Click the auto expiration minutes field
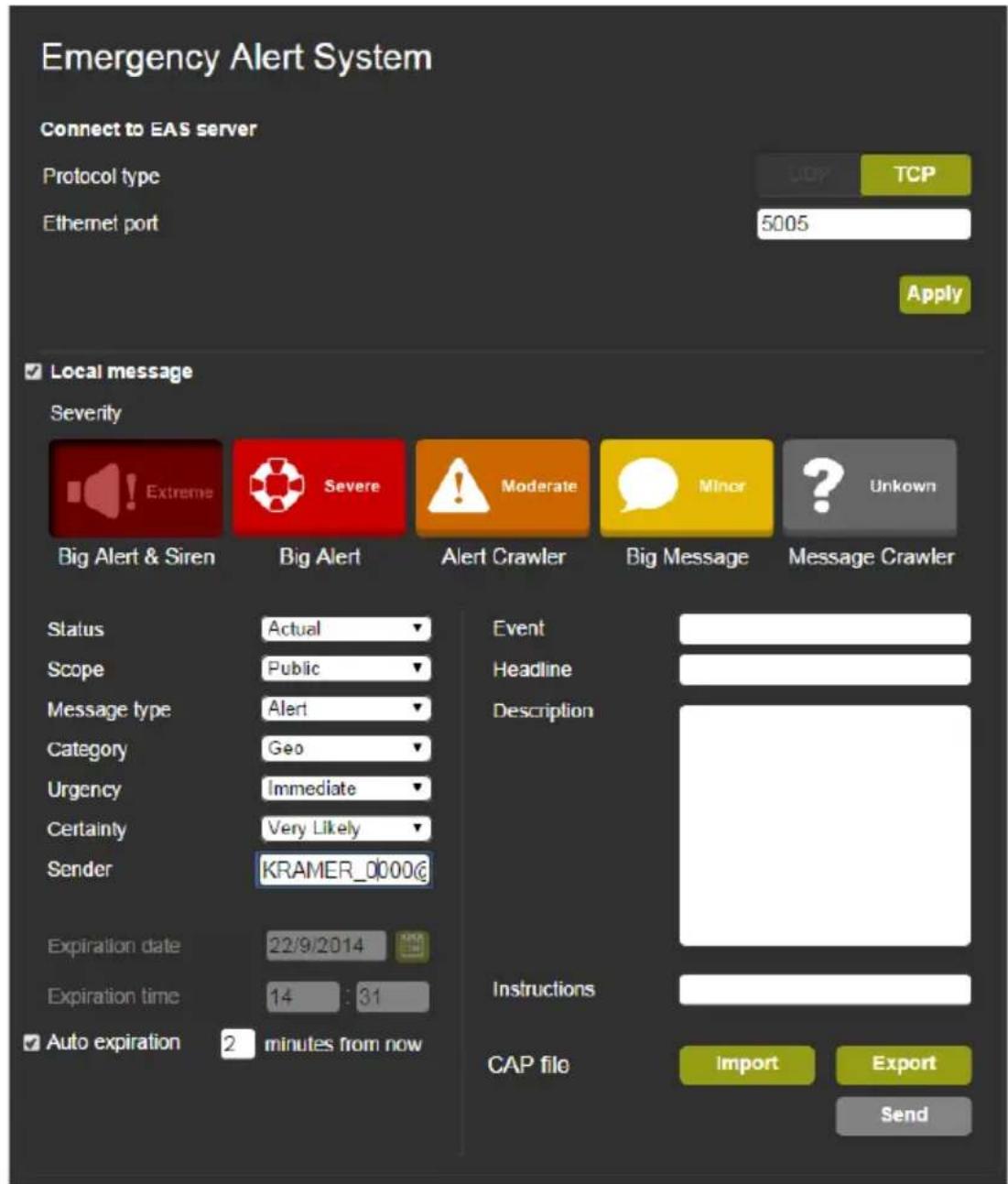This screenshot has height=1184, width=1008. click(236, 1044)
